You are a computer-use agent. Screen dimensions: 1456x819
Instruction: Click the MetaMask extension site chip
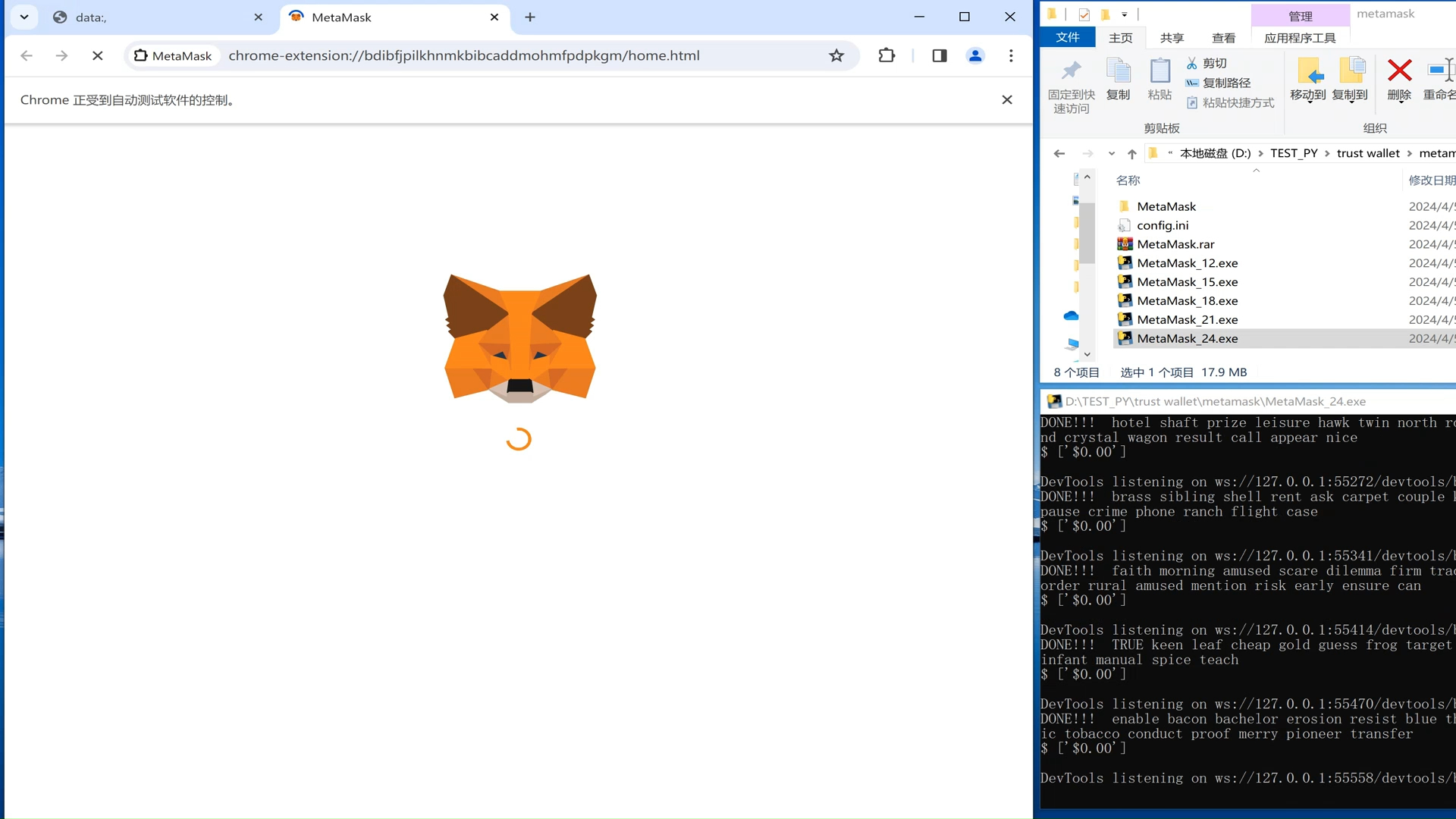pyautogui.click(x=173, y=55)
